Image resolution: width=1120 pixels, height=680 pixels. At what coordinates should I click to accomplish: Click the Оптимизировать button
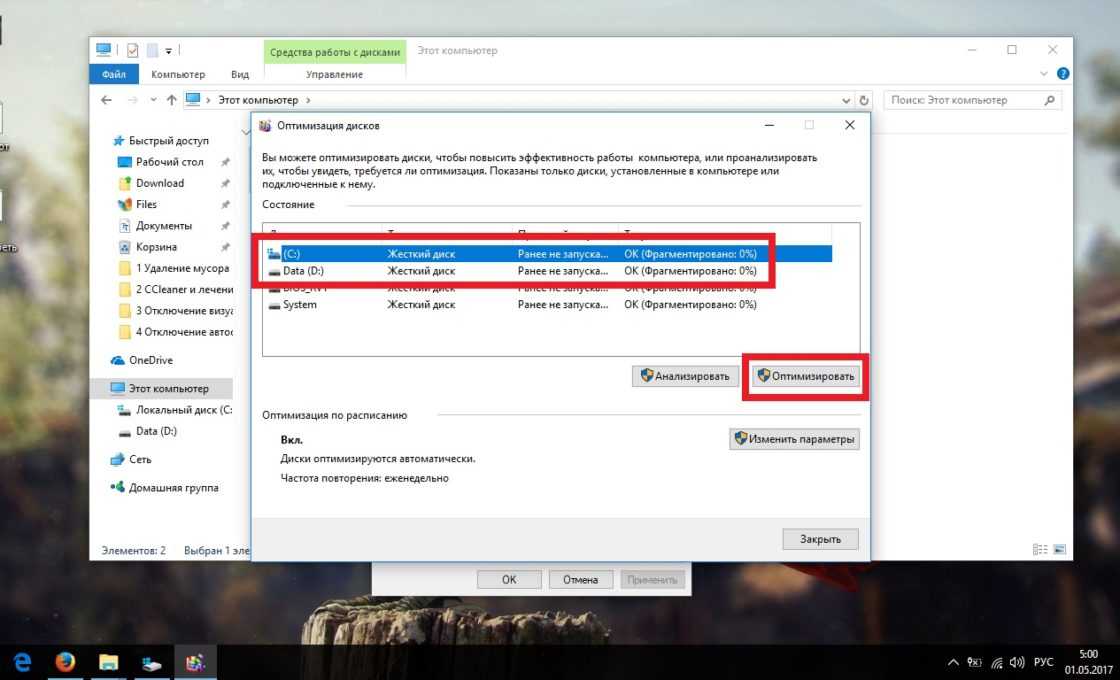point(806,376)
